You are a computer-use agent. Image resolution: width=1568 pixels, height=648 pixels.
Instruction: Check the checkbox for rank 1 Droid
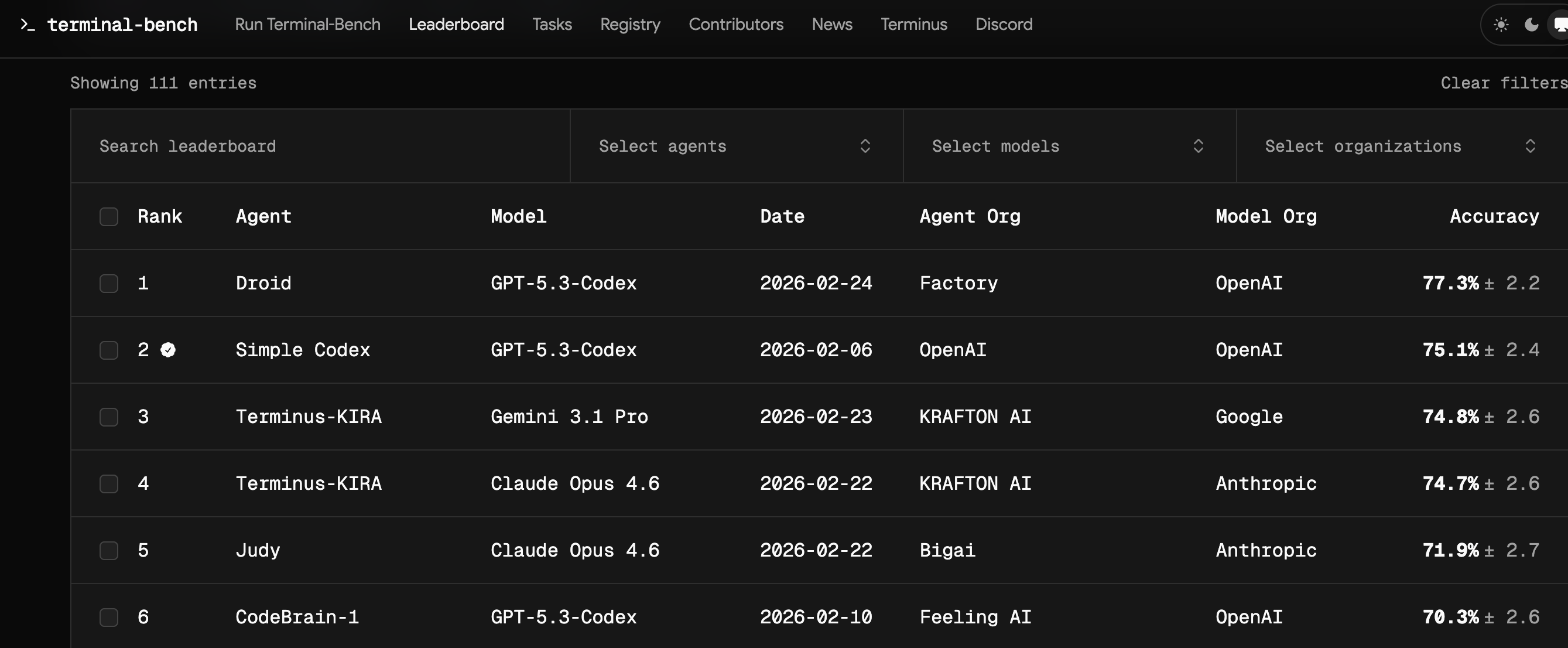(x=108, y=282)
